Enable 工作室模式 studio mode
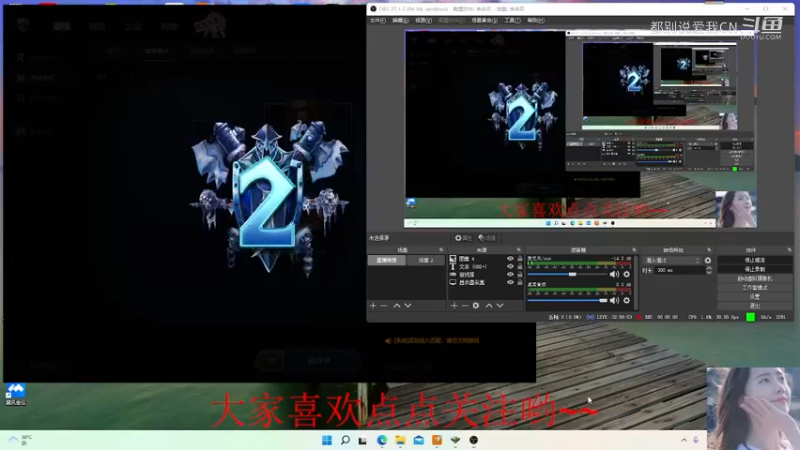 (x=755, y=288)
